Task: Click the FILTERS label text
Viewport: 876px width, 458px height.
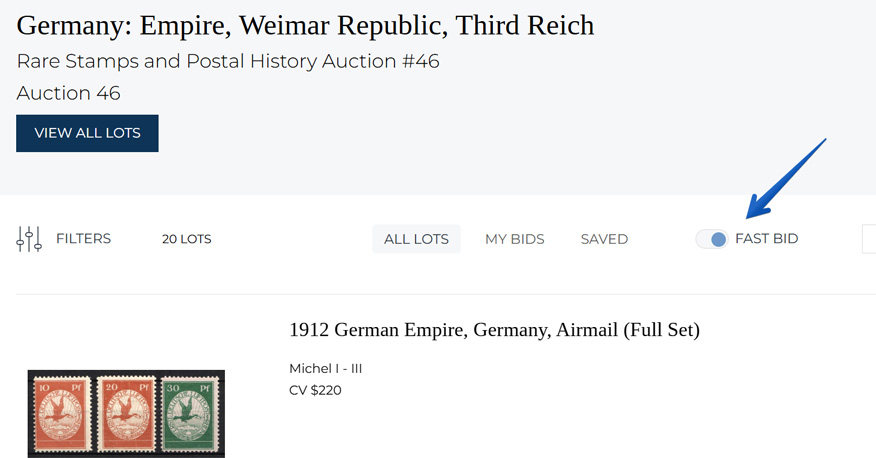Action: pyautogui.click(x=83, y=239)
